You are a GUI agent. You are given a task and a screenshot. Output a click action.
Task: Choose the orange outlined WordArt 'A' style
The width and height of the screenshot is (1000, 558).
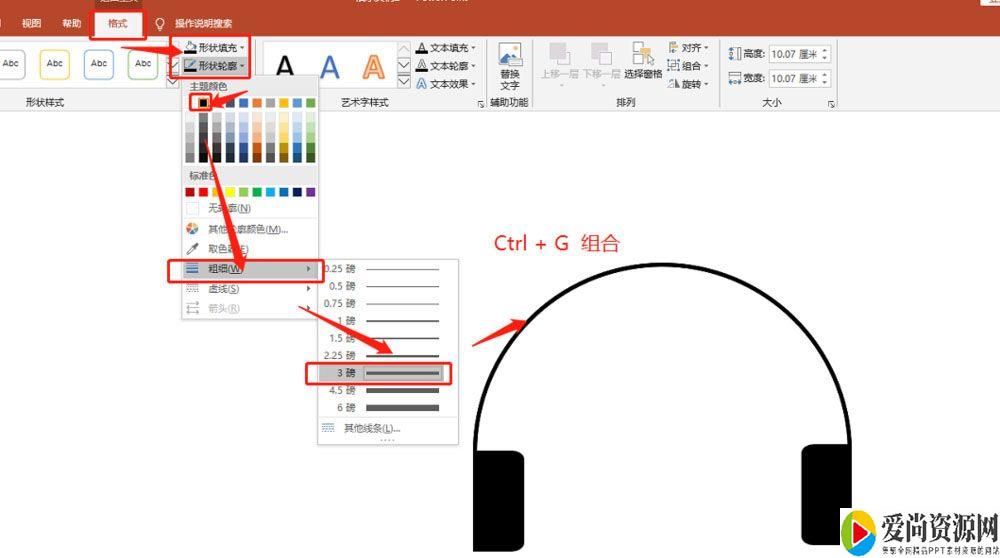pyautogui.click(x=373, y=67)
